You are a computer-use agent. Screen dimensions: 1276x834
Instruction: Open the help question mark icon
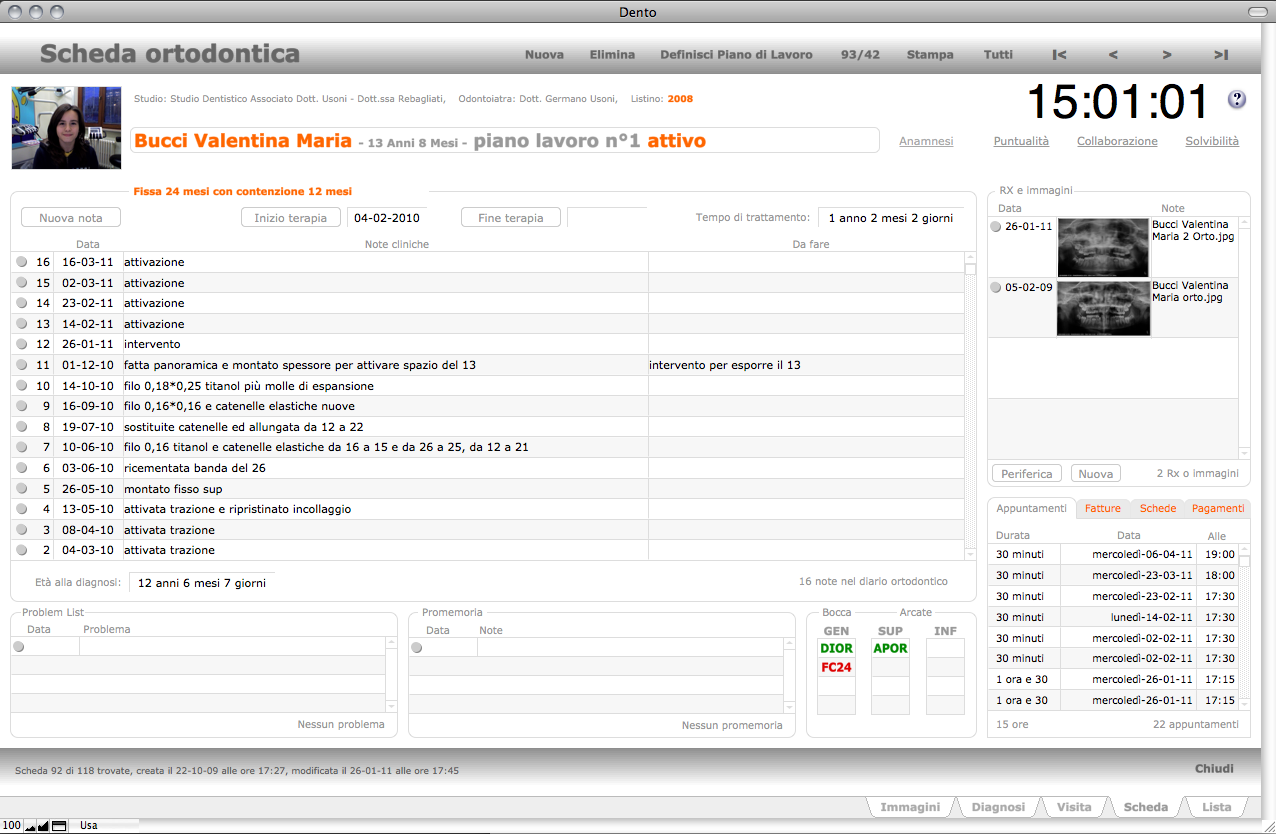pos(1237,99)
